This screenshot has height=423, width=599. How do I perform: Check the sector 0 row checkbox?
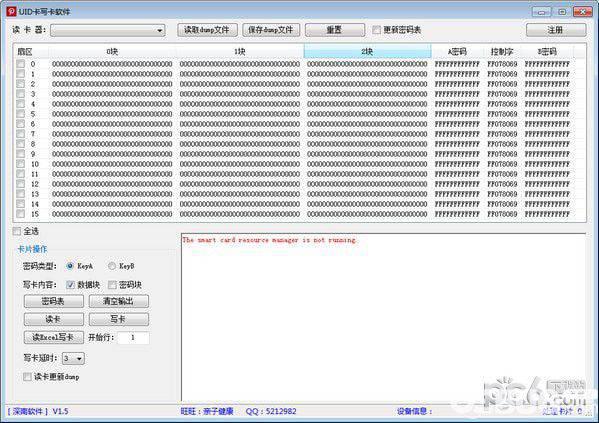21,64
